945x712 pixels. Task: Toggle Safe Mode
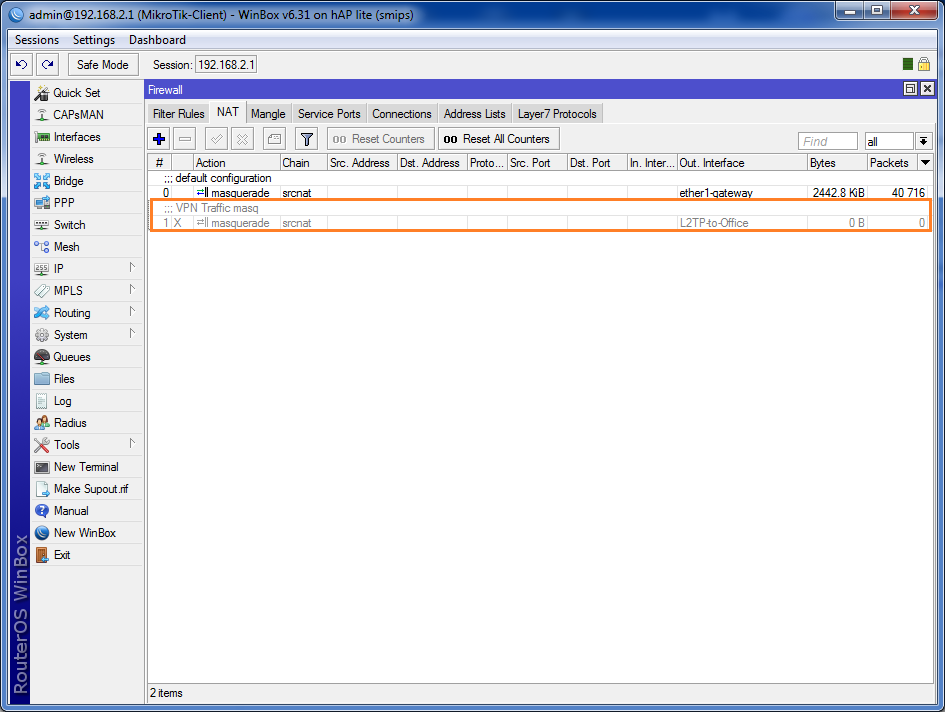point(103,65)
